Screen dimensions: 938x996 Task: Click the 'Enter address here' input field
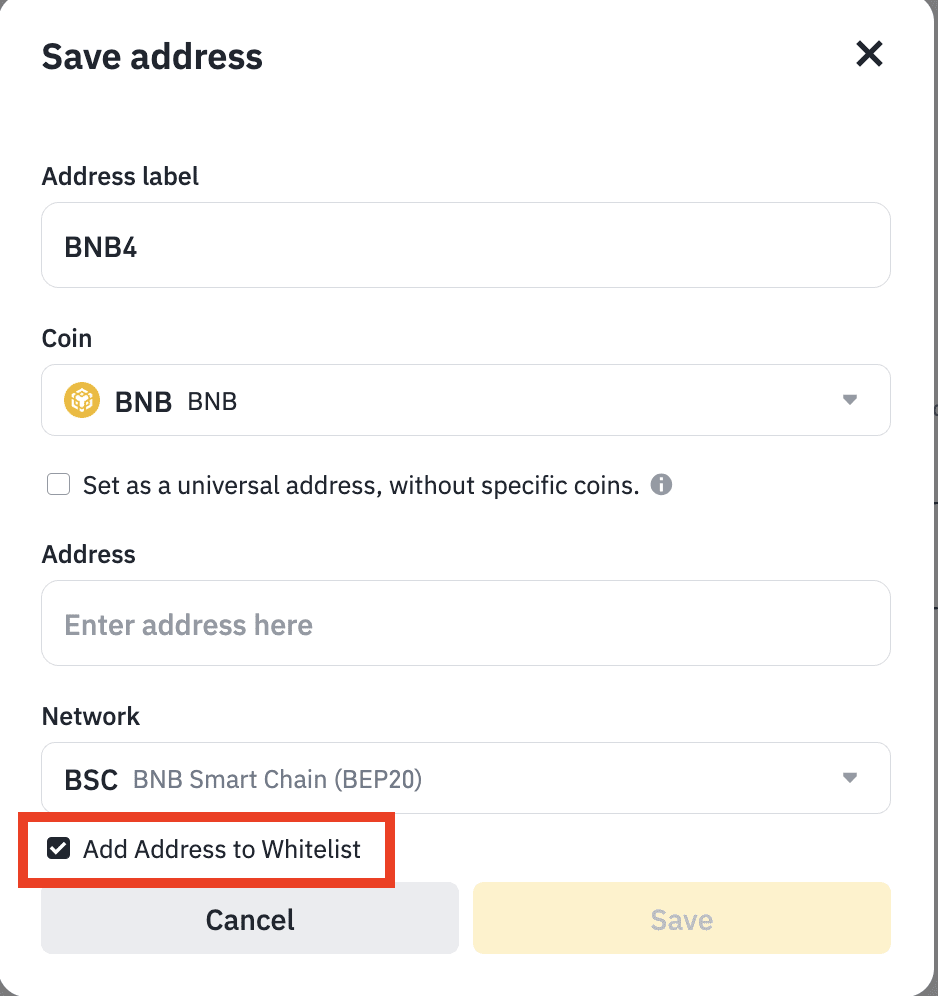(465, 624)
